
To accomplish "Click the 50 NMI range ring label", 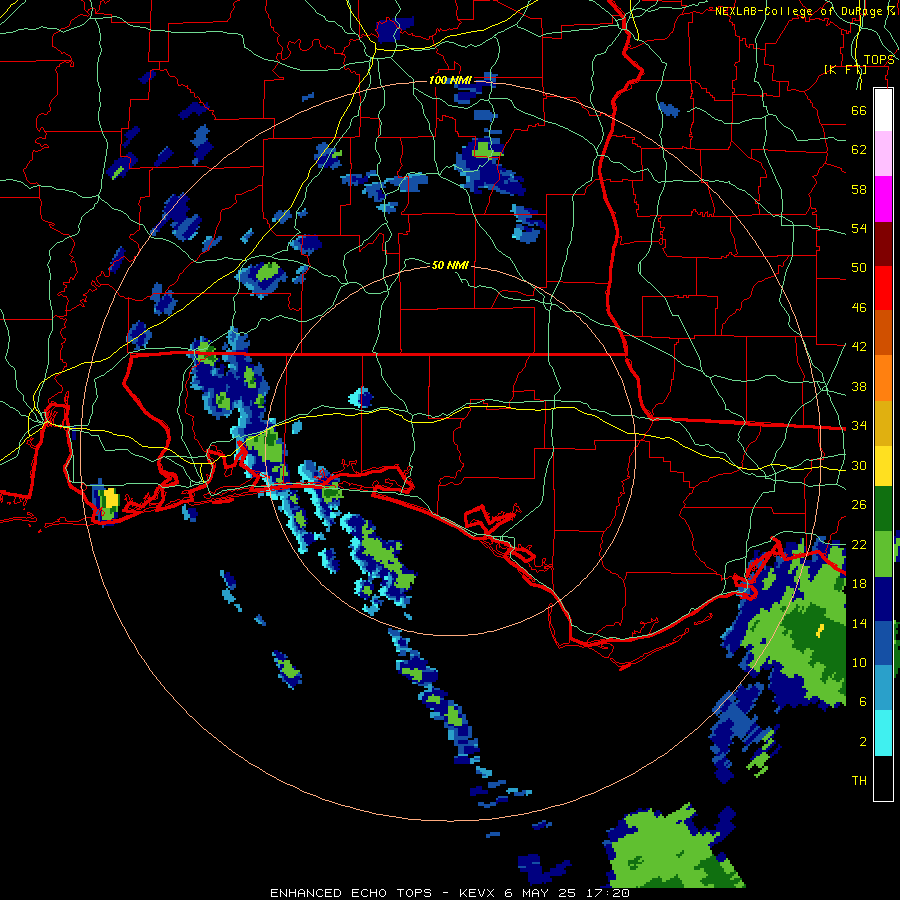I will (x=450, y=265).
